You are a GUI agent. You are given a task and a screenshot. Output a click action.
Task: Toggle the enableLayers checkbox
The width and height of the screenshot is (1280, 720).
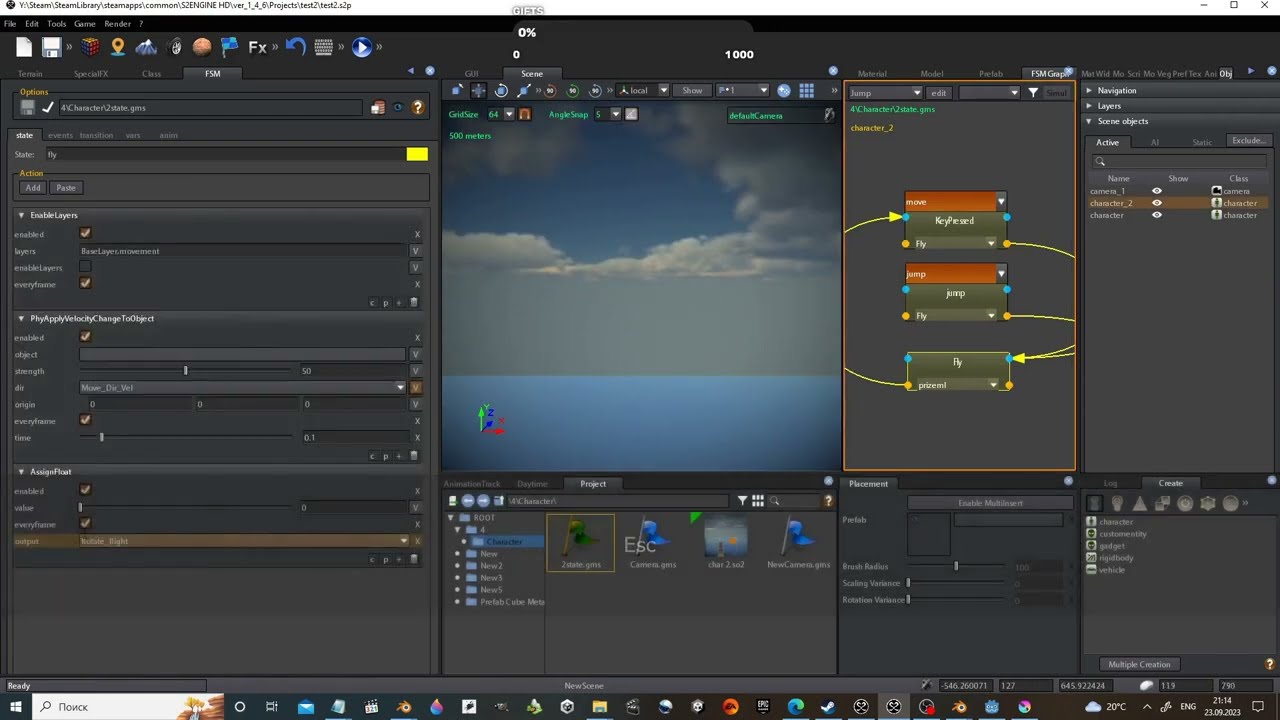point(85,267)
